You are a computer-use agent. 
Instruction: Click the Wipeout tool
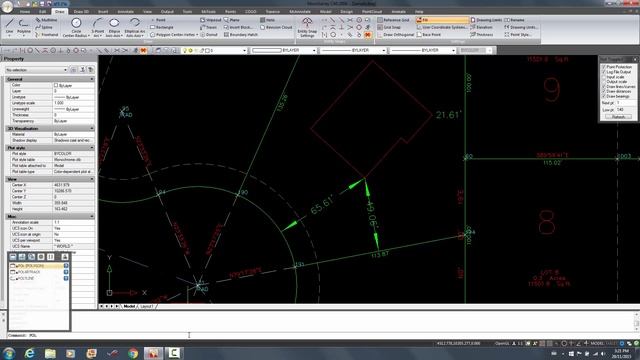[210, 20]
